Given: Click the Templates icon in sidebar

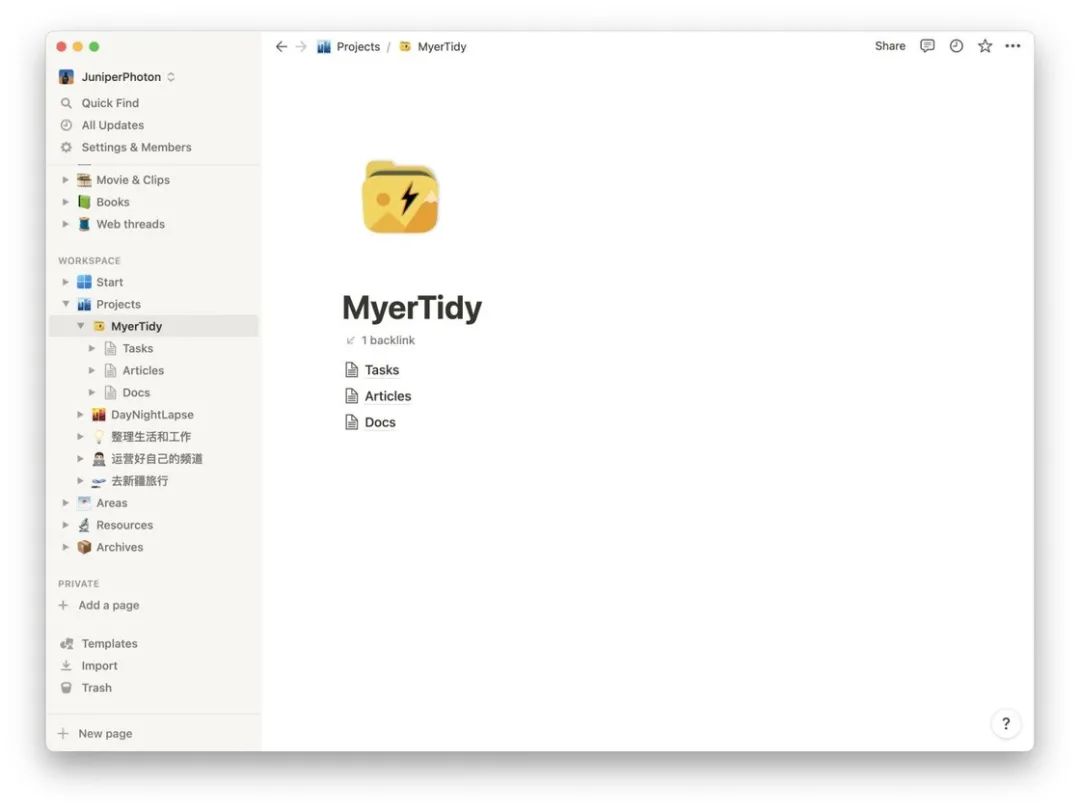Looking at the screenshot, I should point(67,643).
